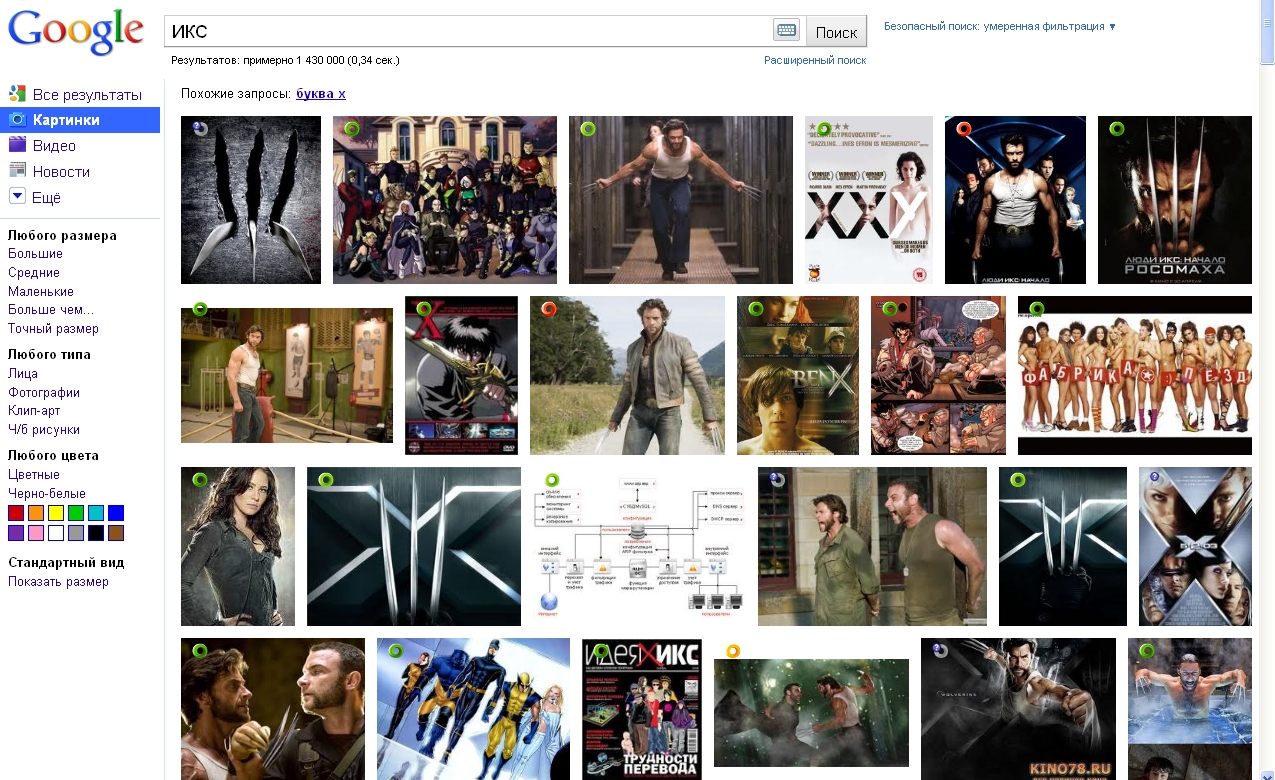Click orange rating badge on forest fight thumbnail

pyautogui.click(x=733, y=652)
